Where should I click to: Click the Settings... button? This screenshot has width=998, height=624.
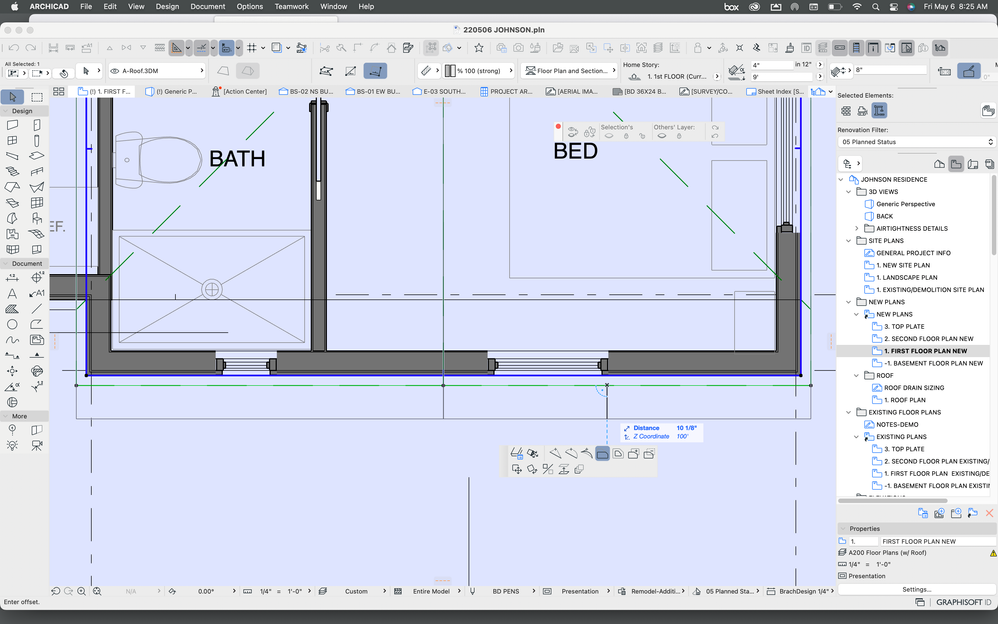tap(916, 589)
